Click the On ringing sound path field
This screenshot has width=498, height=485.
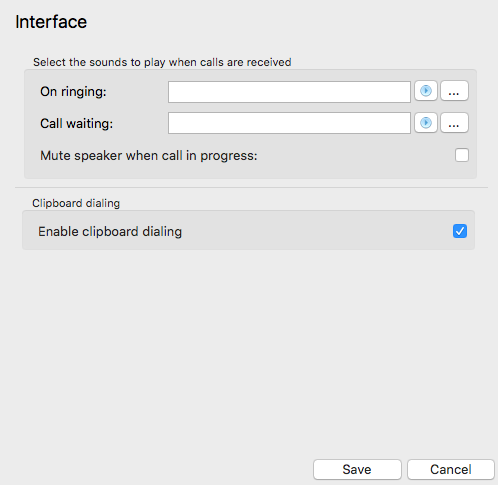pyautogui.click(x=289, y=92)
